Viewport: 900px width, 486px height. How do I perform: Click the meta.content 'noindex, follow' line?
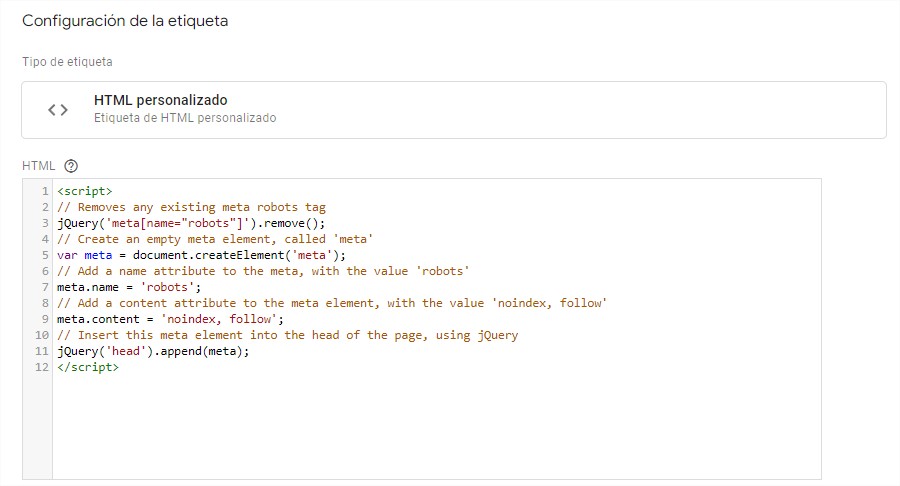(x=170, y=320)
